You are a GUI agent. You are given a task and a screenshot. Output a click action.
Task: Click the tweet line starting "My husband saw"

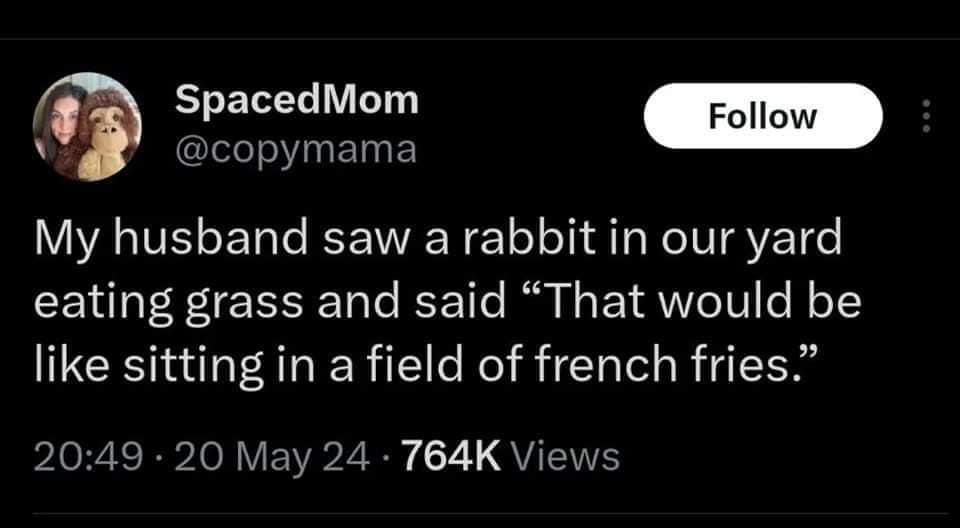pos(438,241)
